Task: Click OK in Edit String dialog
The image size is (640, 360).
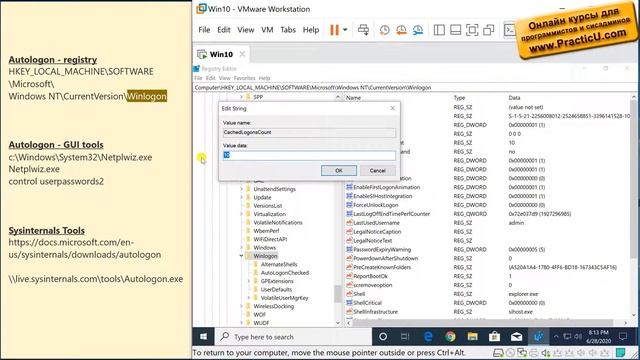Action: [x=339, y=171]
